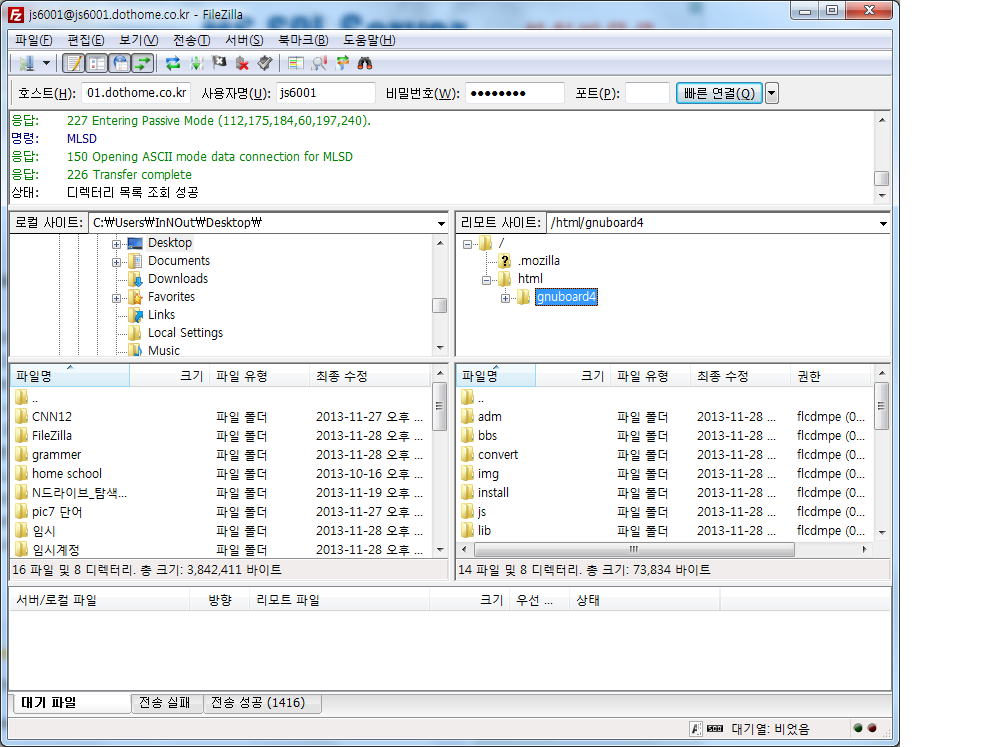Expand the gnuboard4 remote tree node
The image size is (1008, 747).
coord(505,297)
